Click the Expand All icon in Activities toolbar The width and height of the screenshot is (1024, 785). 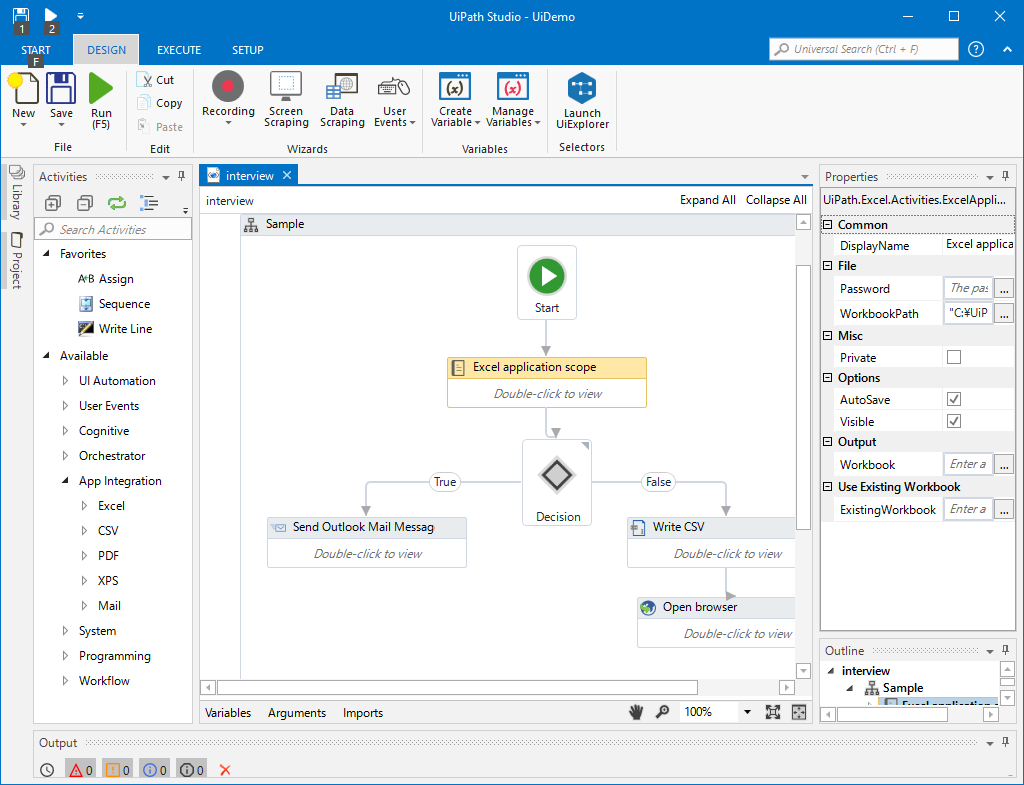point(53,203)
